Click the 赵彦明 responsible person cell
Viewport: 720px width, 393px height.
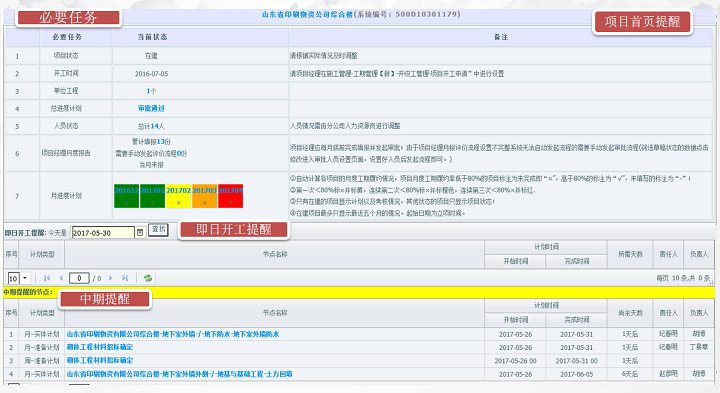[669, 374]
